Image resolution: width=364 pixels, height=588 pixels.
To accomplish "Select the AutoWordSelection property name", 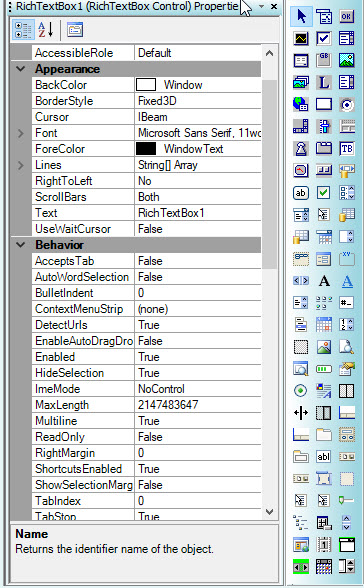I will [82, 277].
